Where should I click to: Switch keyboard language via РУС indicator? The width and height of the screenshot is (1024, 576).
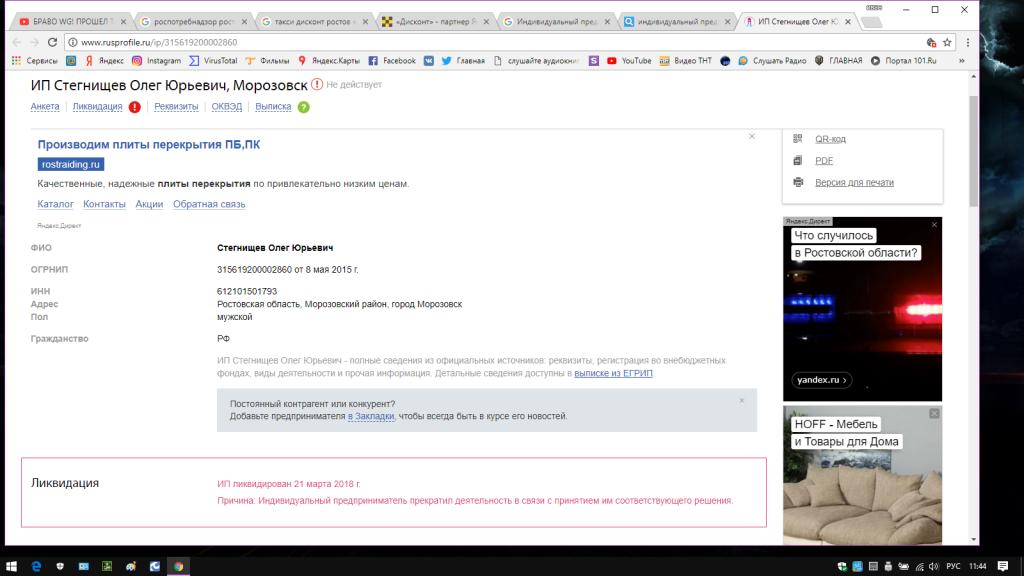point(953,566)
